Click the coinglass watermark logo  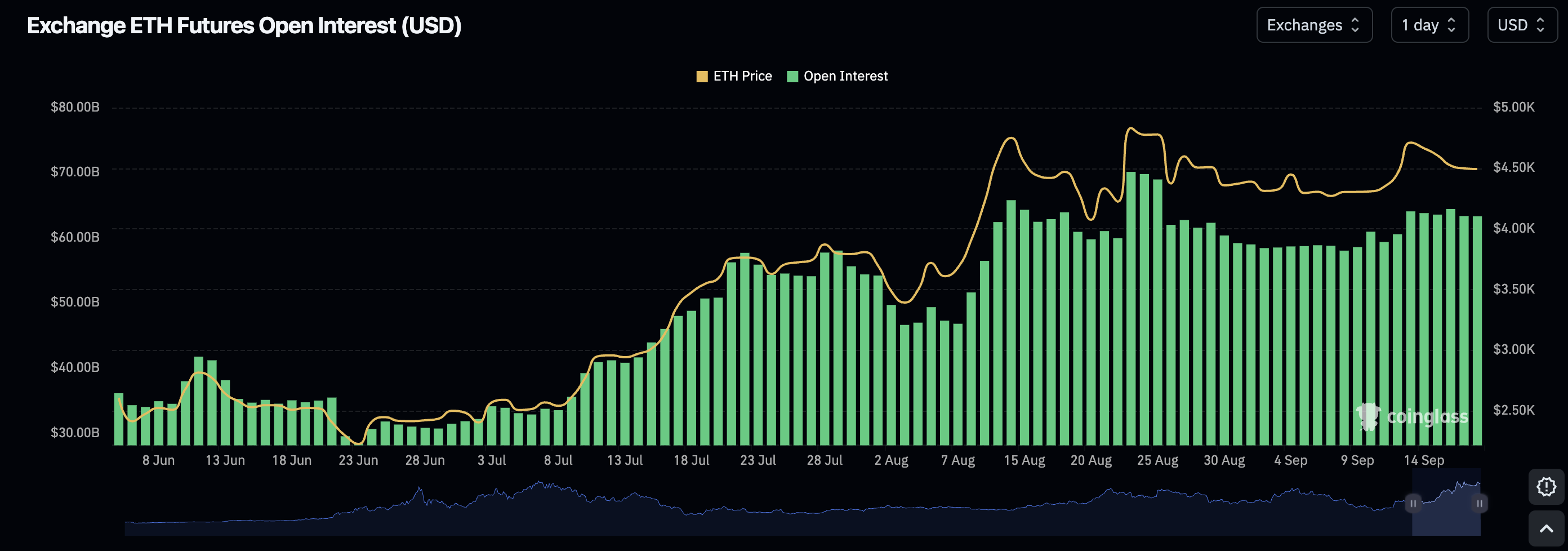[x=1411, y=416]
